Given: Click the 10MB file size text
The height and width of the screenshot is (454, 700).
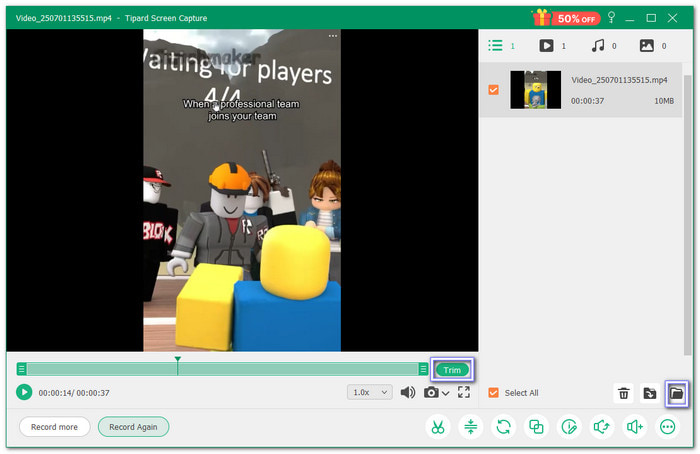Looking at the screenshot, I should coord(664,101).
